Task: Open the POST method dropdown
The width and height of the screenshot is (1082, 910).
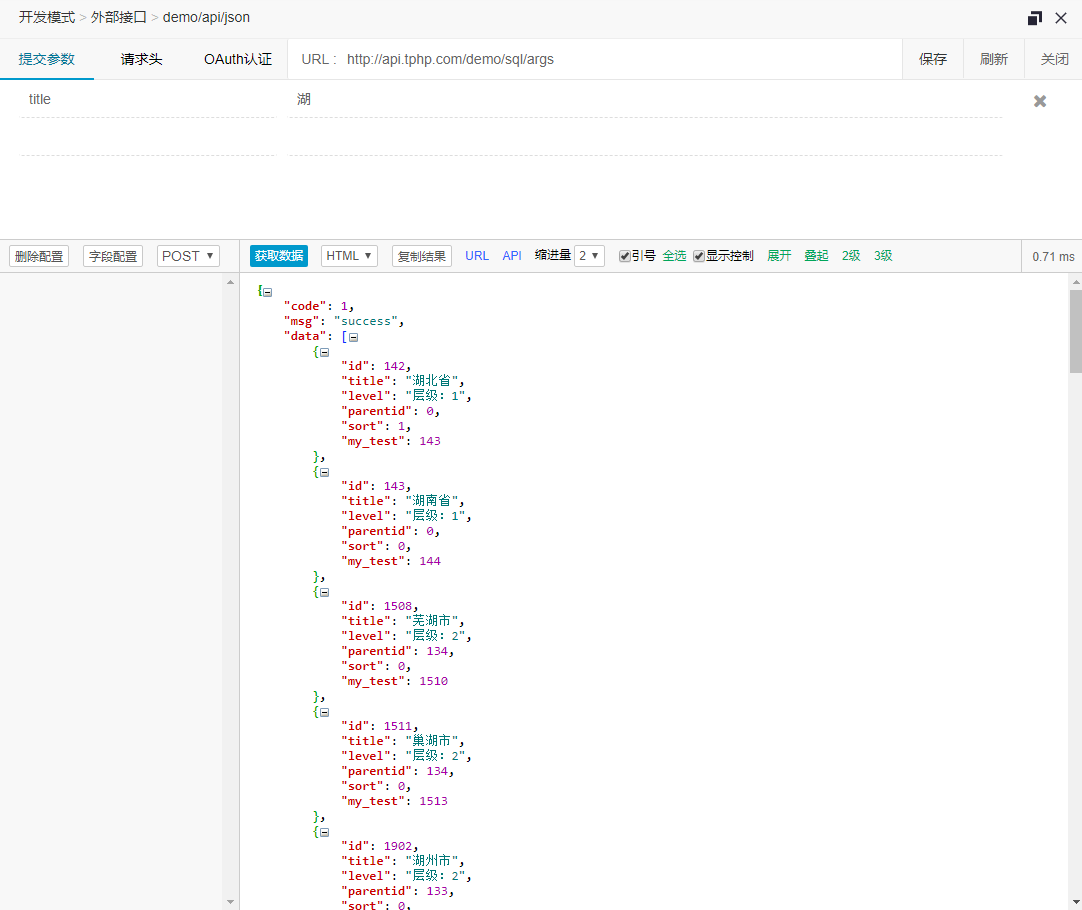Action: click(188, 256)
